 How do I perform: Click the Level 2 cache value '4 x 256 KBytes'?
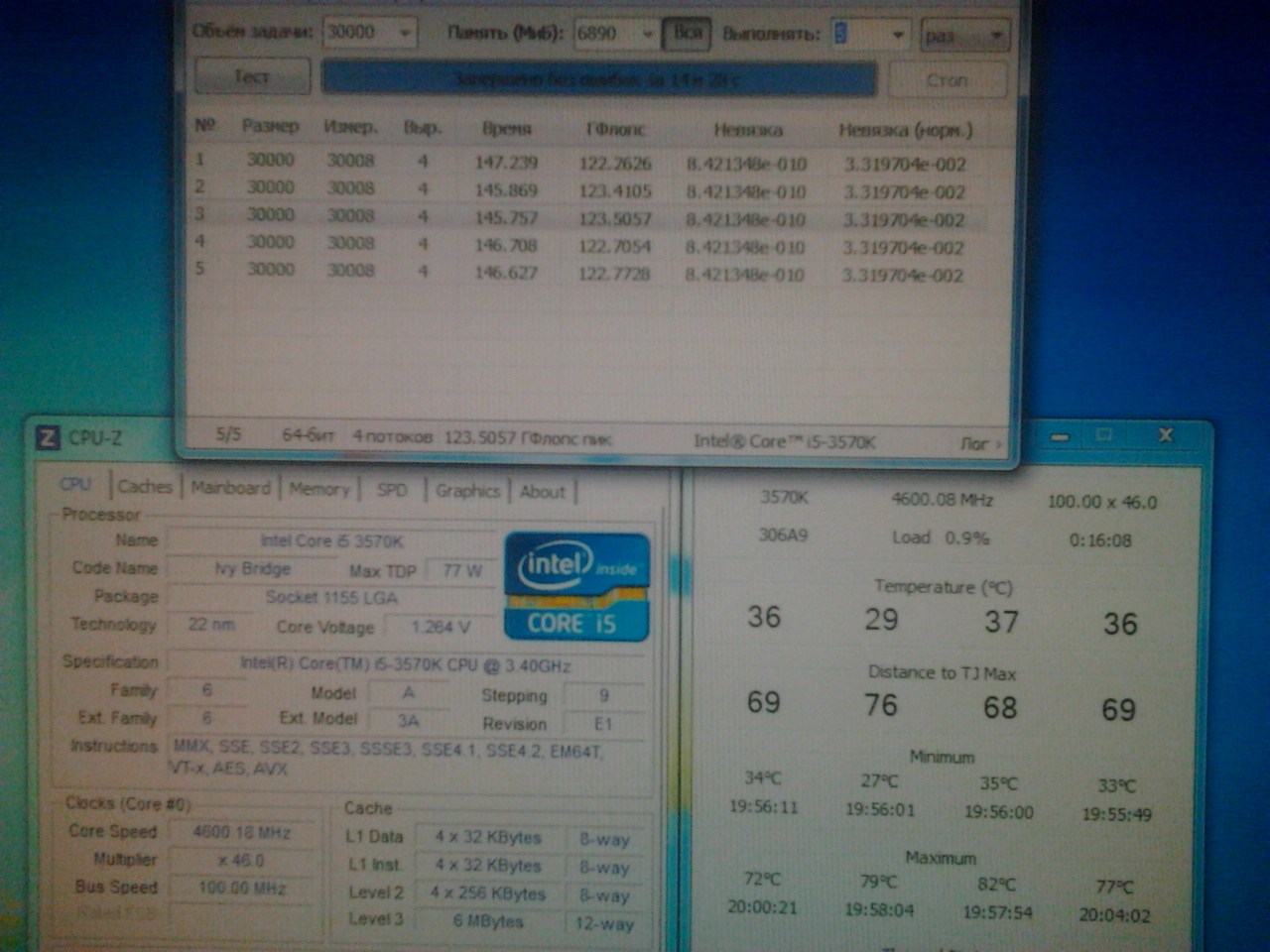(x=488, y=893)
